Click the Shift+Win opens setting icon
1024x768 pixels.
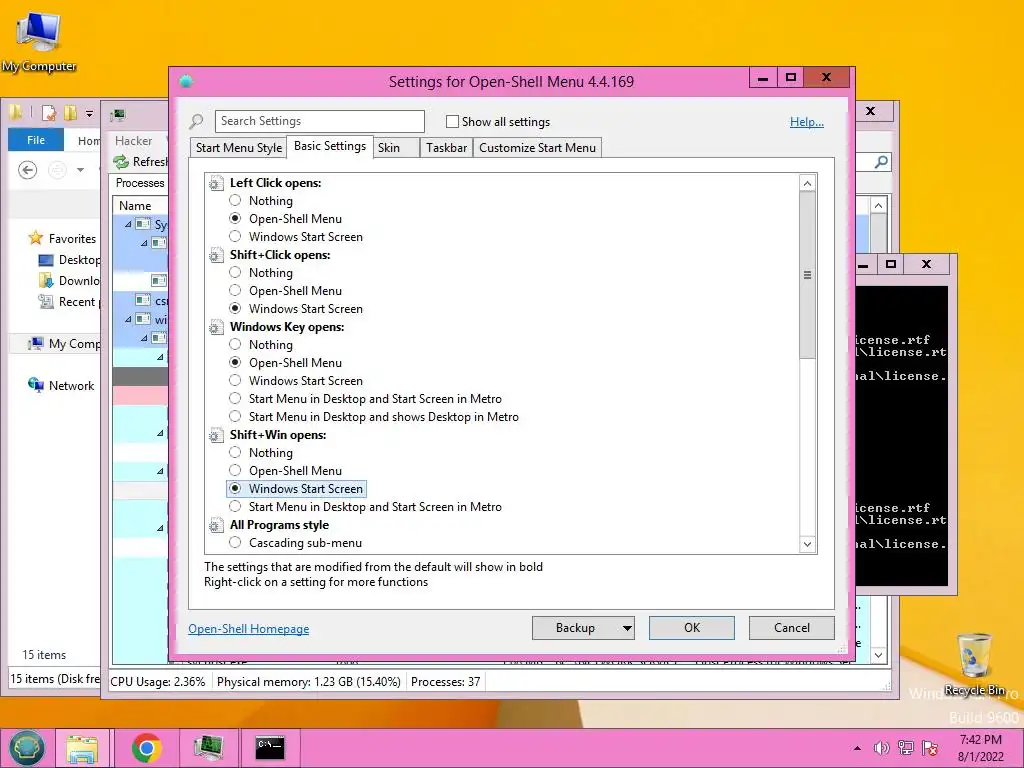pos(216,435)
